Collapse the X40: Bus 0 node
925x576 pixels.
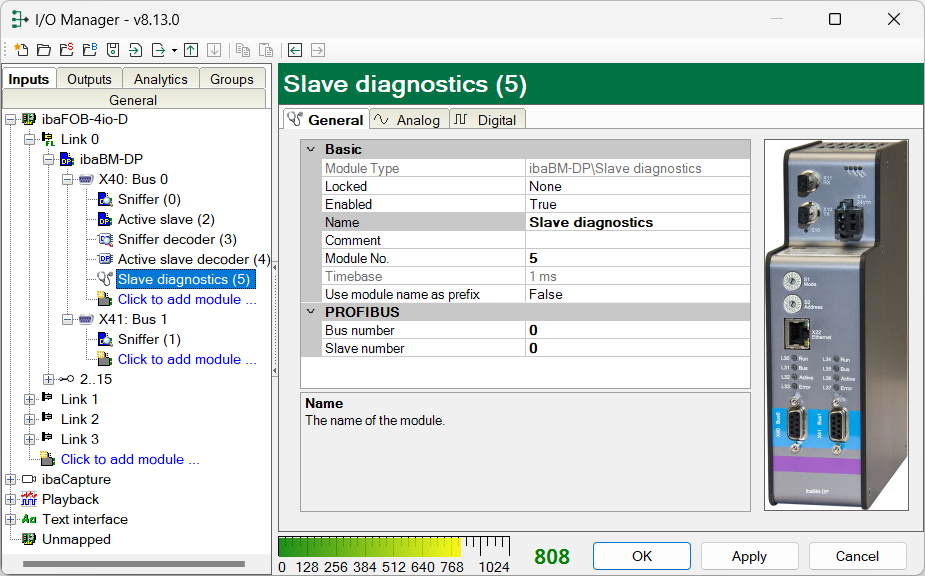pos(68,179)
